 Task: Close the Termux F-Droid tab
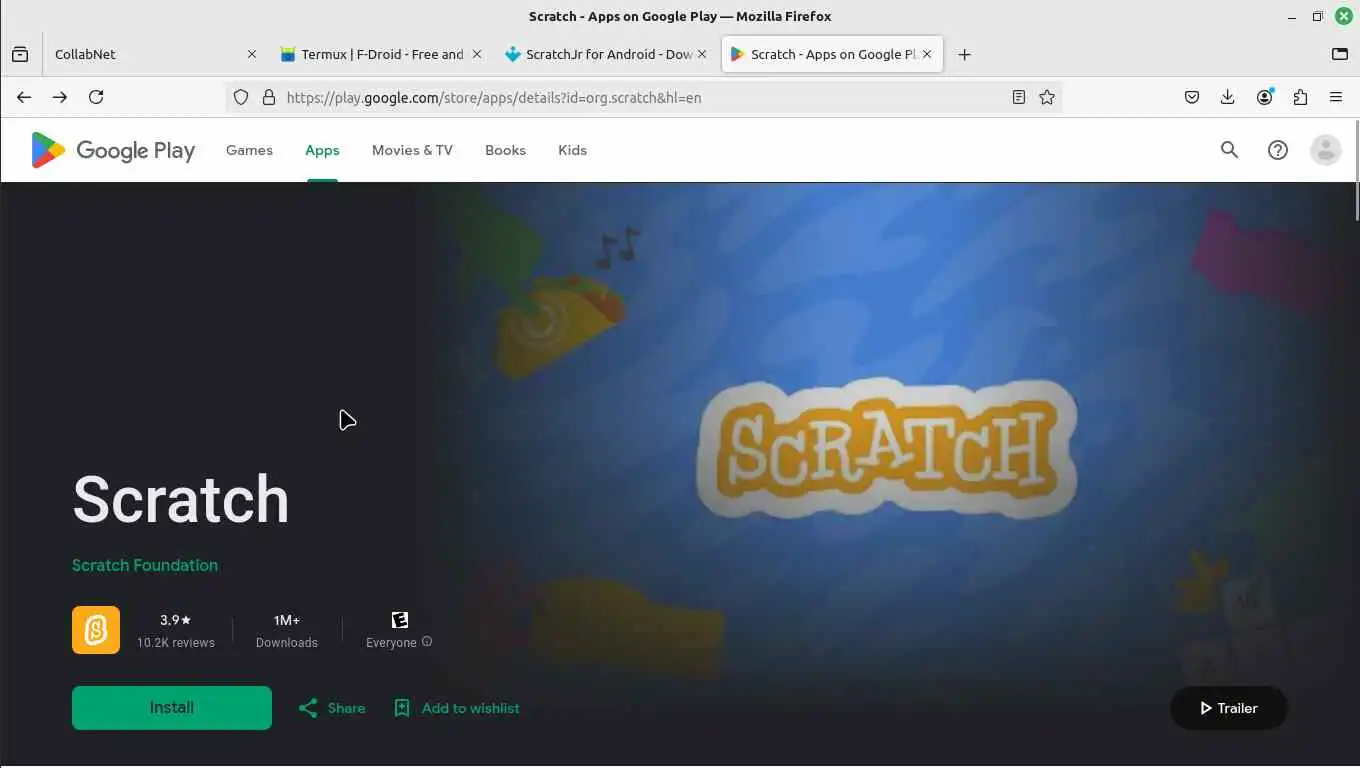(477, 54)
